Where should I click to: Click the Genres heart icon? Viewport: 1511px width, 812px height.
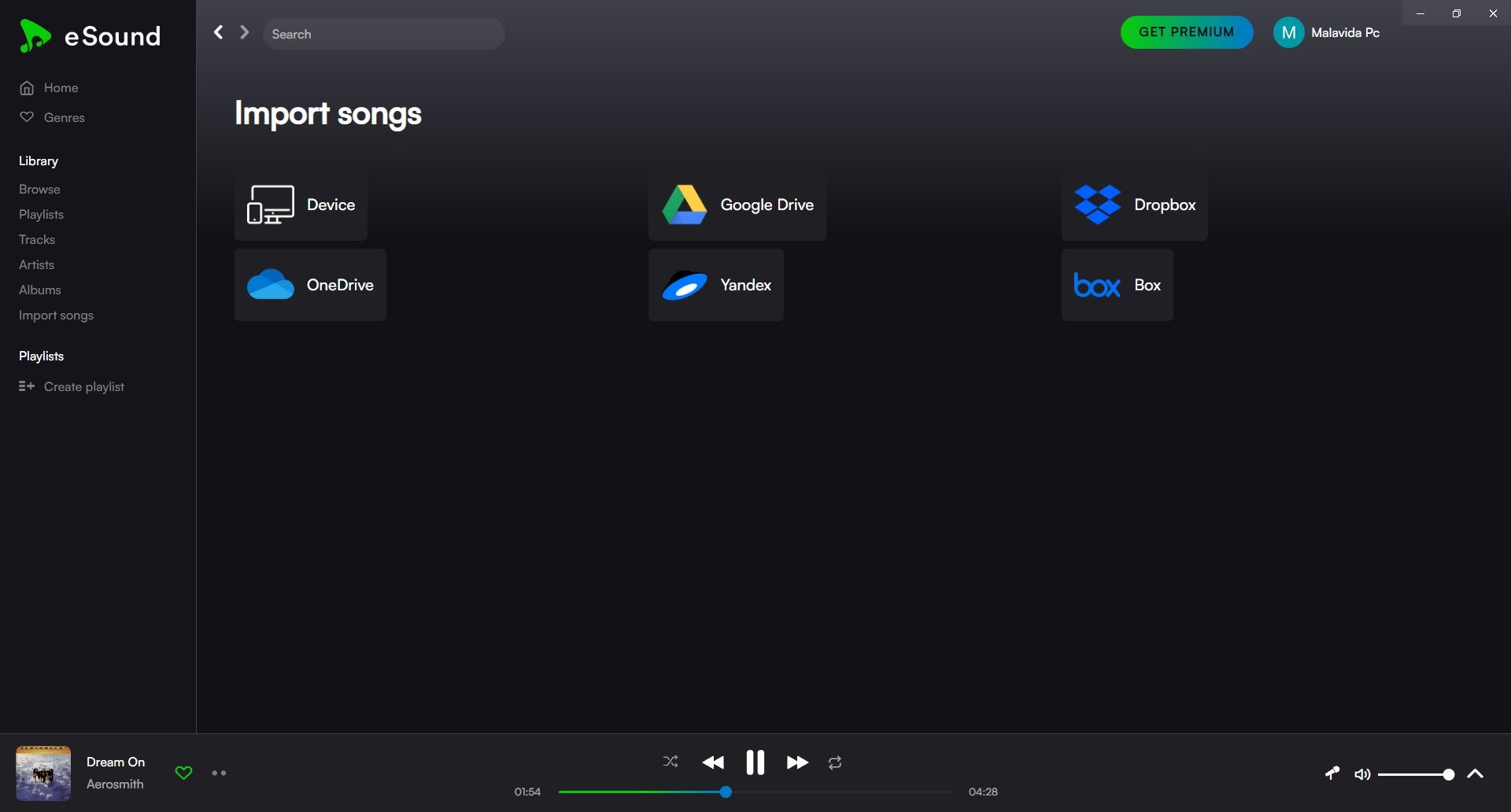point(27,116)
